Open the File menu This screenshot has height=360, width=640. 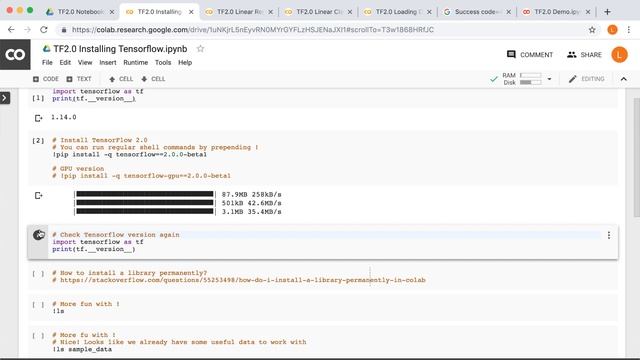pyautogui.click(x=47, y=62)
